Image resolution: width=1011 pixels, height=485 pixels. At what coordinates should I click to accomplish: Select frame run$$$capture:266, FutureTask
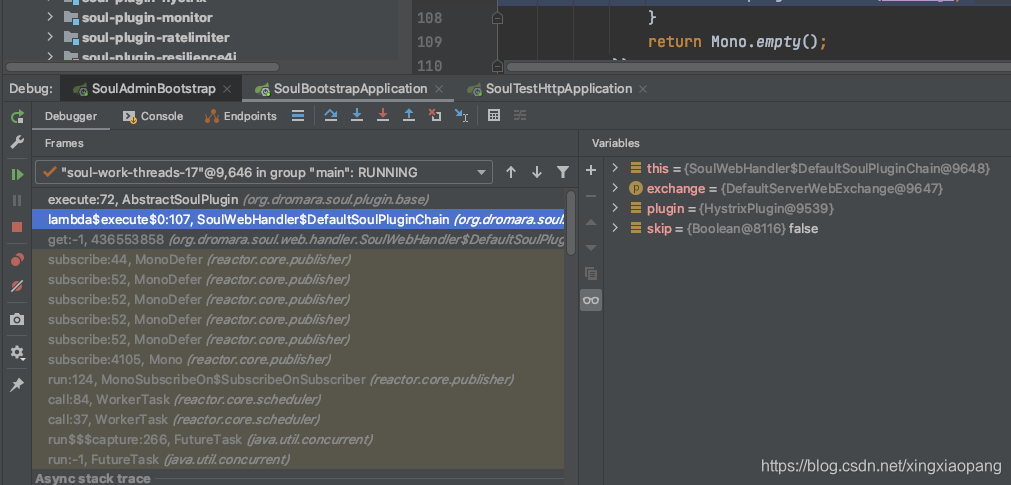[298, 439]
